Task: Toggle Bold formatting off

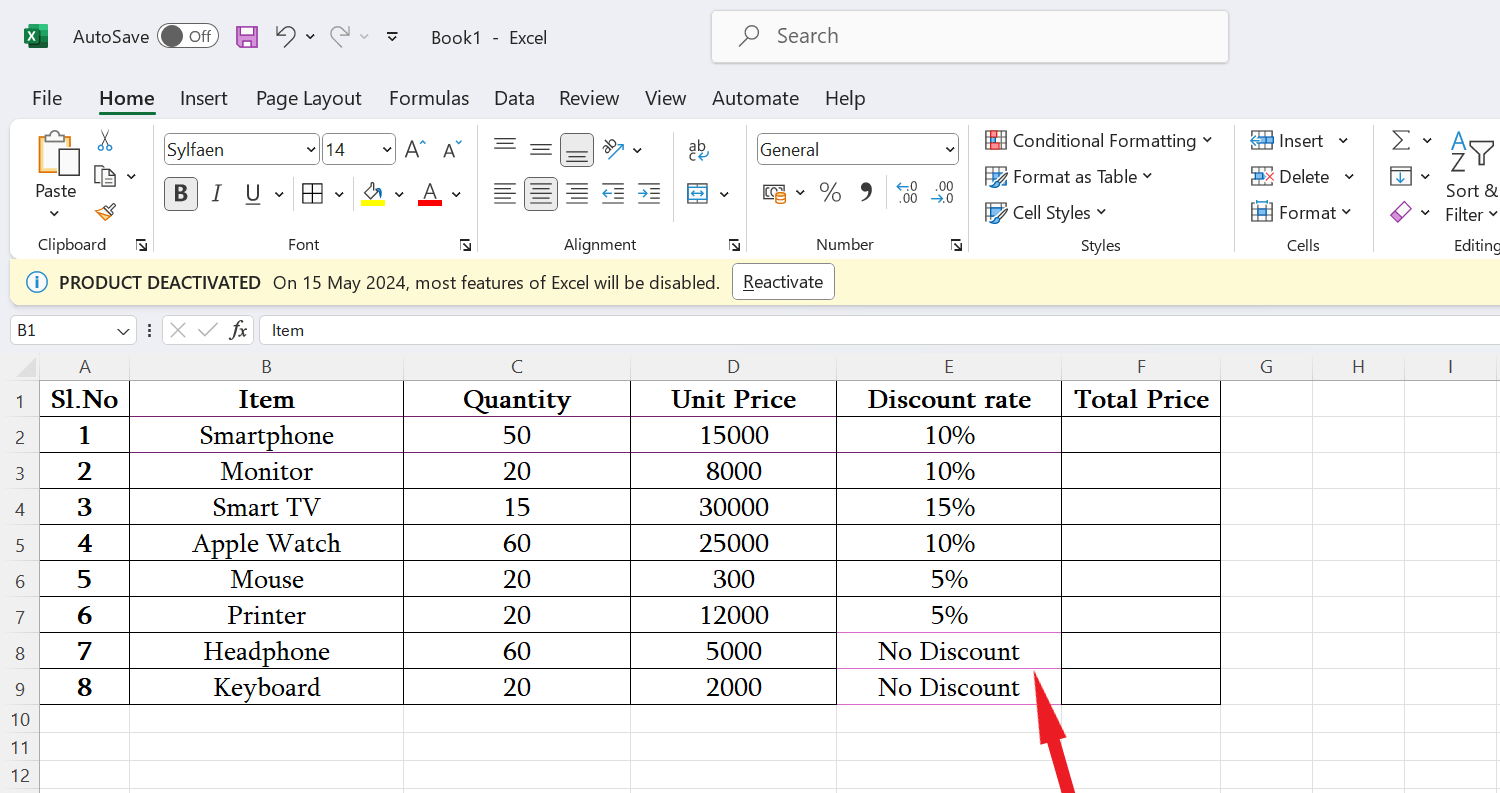Action: tap(180, 193)
